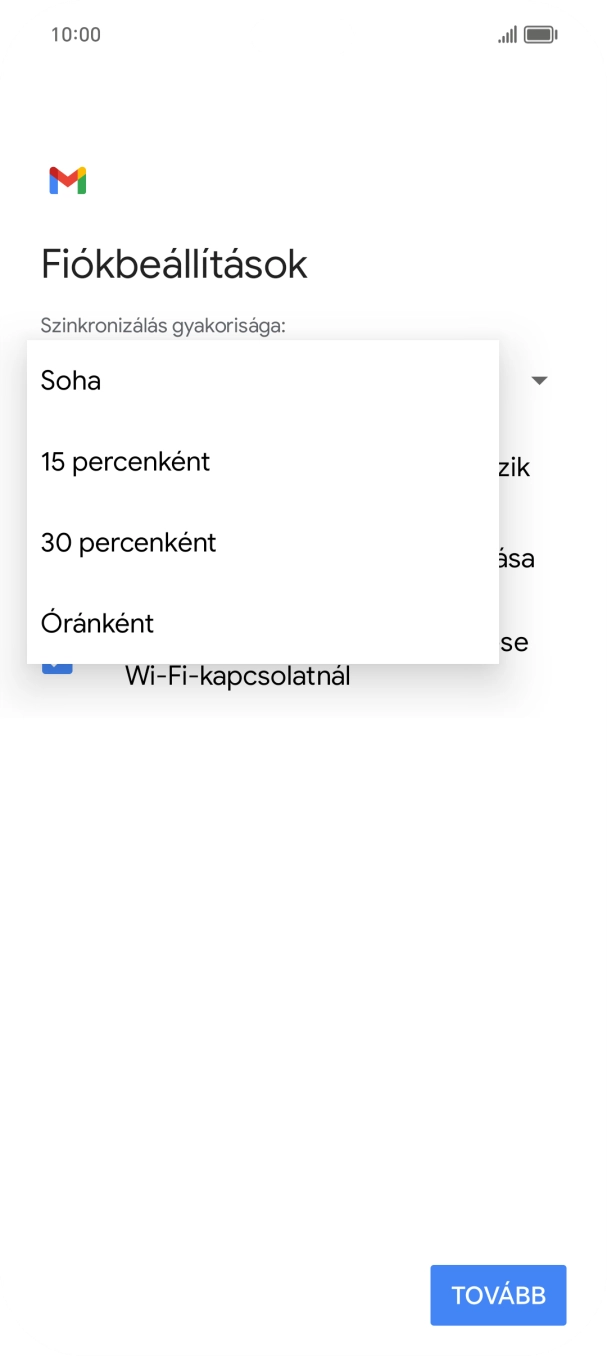The image size is (607, 1356).
Task: Choose Soha in the frequency list
Action: 70,380
